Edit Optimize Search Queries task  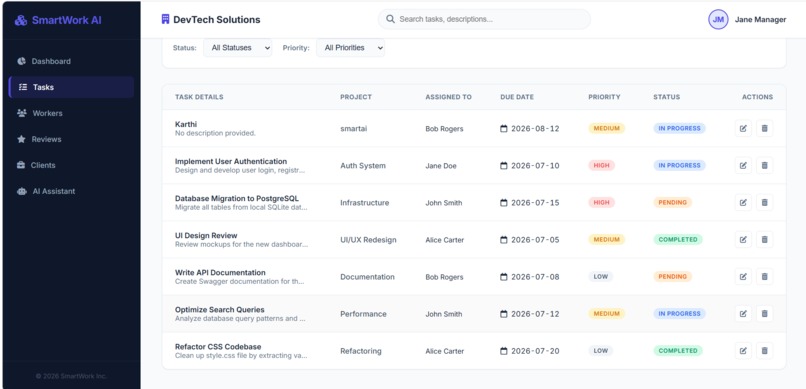pos(743,313)
